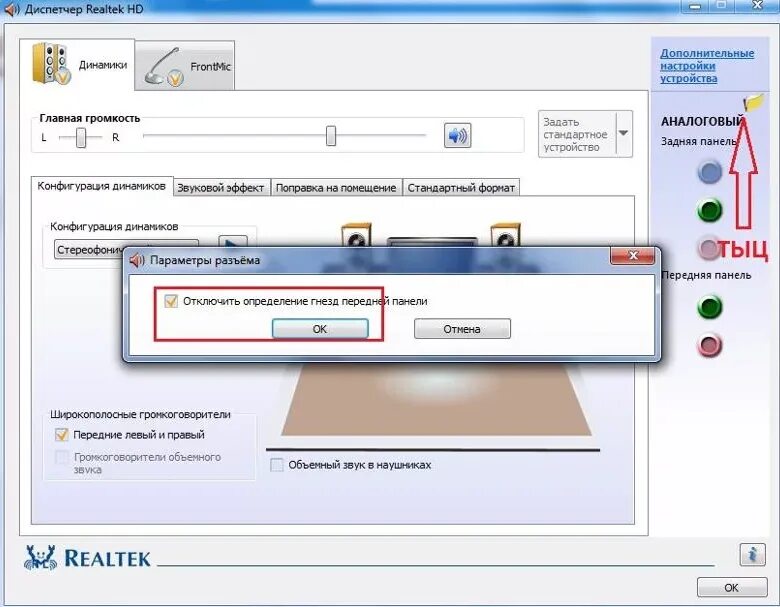Click 'Задать стандартное устройство' button
Image resolution: width=780 pixels, height=607 pixels.
577,134
